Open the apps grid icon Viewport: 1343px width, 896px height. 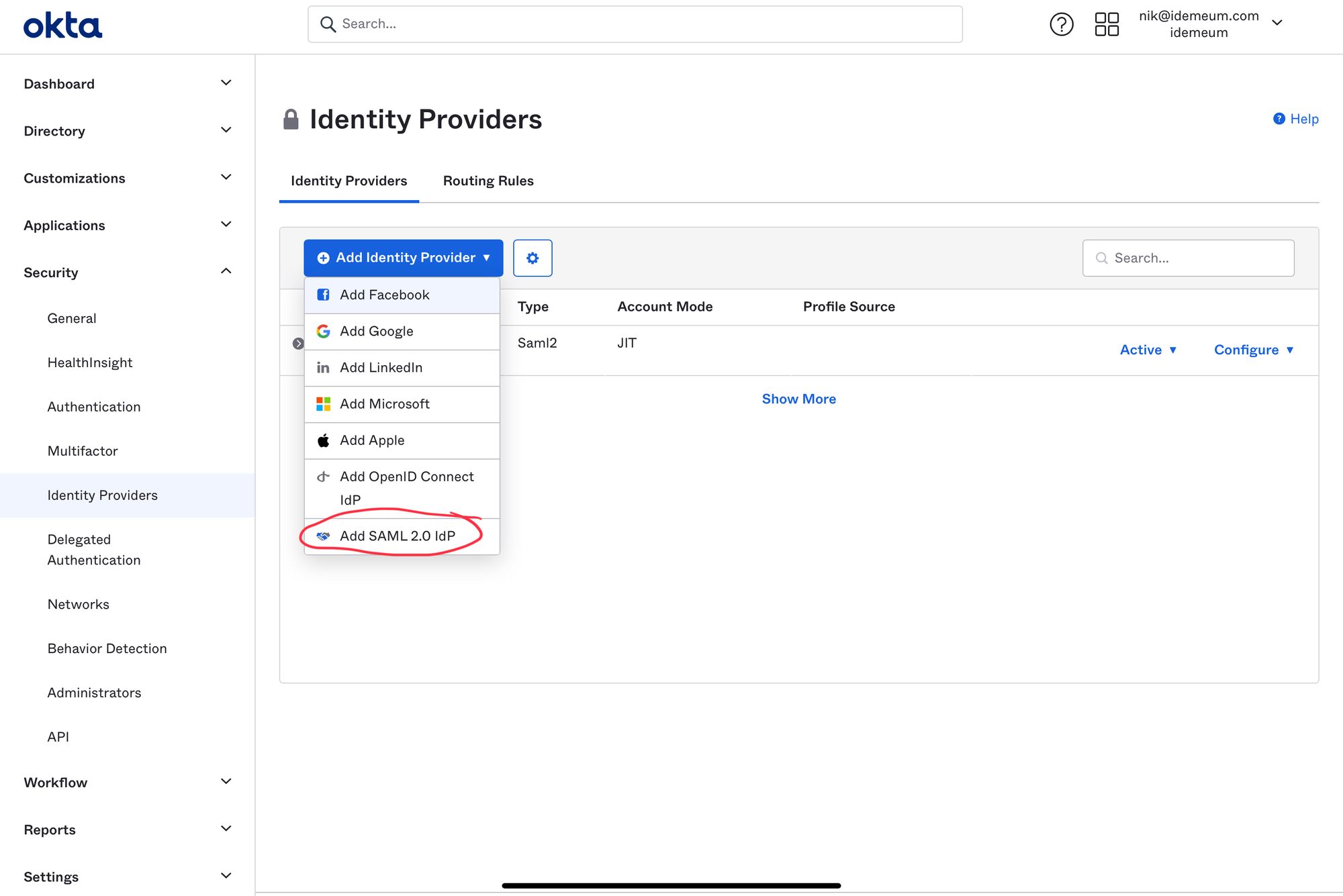click(x=1107, y=24)
